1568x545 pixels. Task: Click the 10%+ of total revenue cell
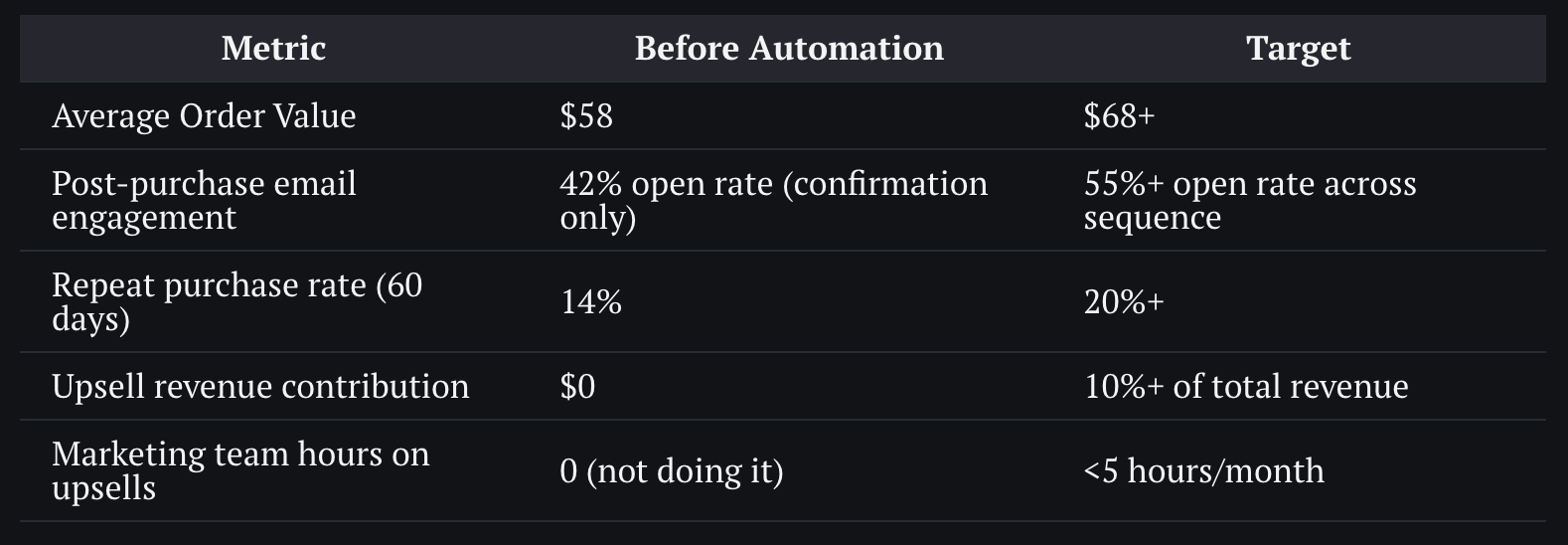pyautogui.click(x=1246, y=386)
